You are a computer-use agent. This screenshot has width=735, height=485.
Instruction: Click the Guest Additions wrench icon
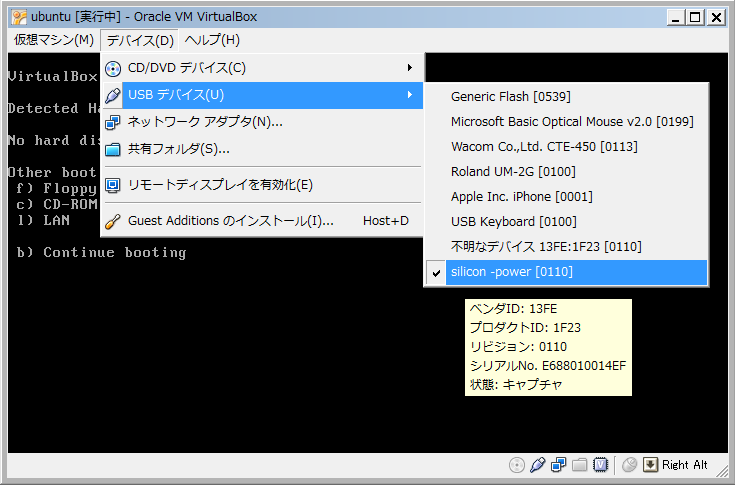point(113,221)
